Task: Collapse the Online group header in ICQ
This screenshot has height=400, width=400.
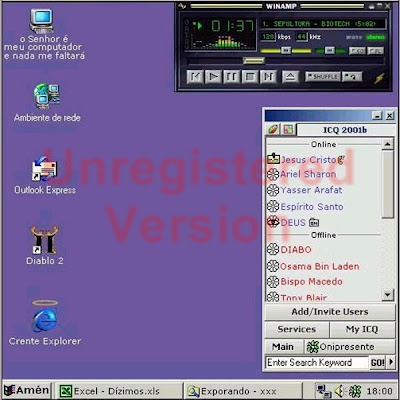Action: pyautogui.click(x=323, y=144)
